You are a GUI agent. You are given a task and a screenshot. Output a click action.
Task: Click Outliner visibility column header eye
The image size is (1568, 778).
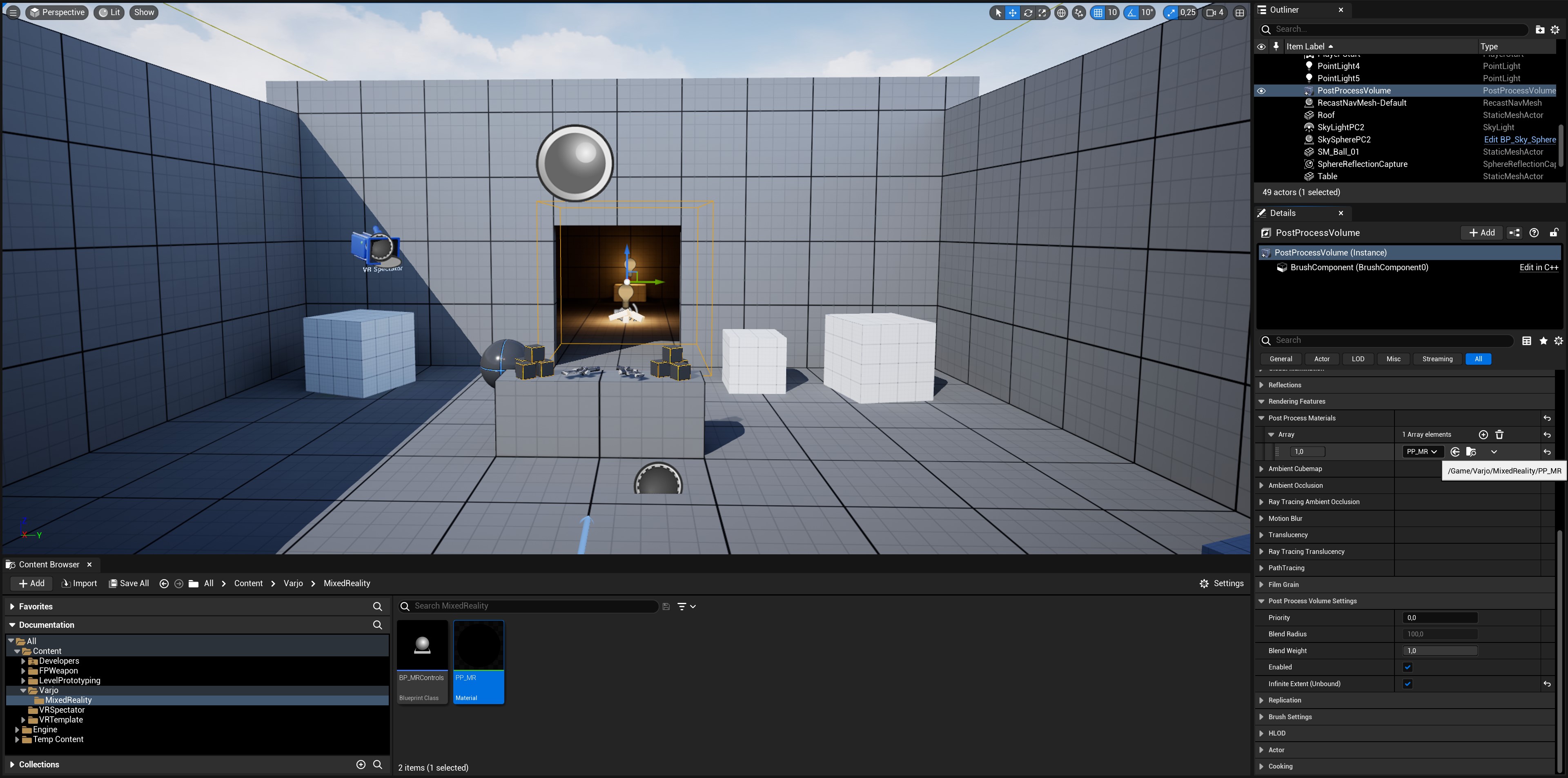pos(1261,46)
